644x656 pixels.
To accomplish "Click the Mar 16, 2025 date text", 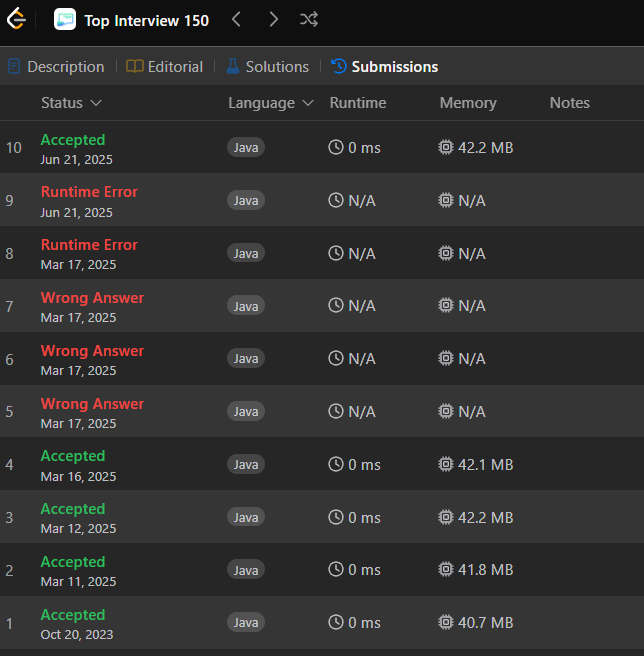I will point(78,477).
